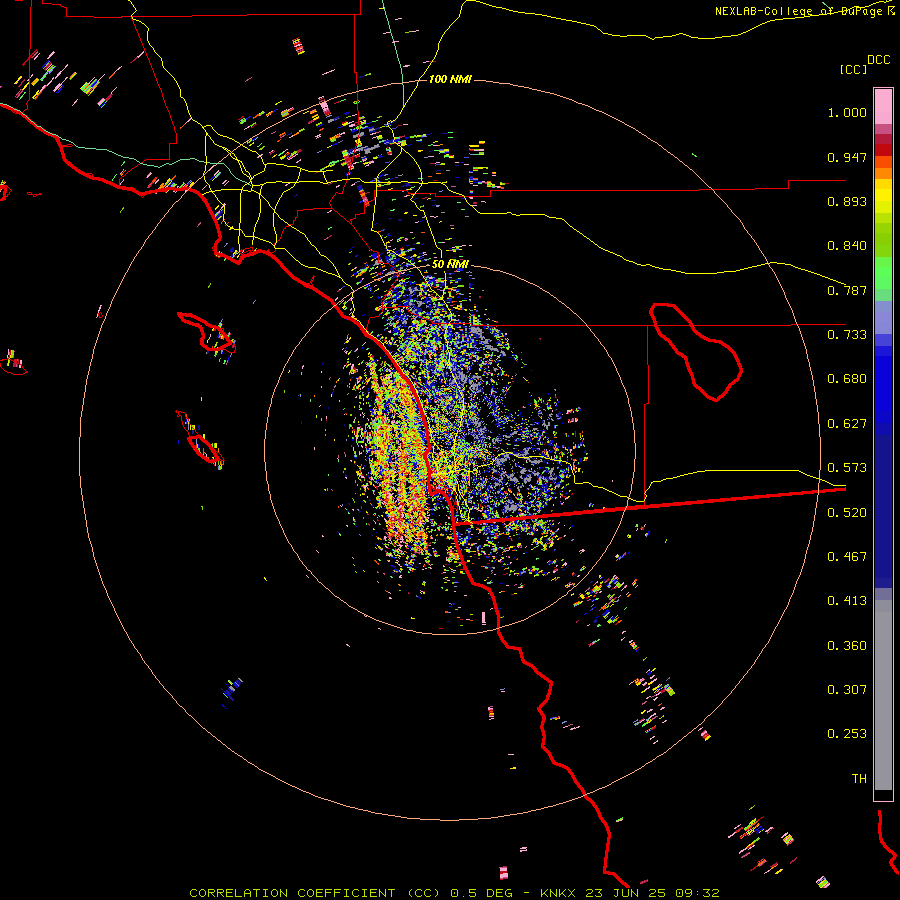This screenshot has height=900, width=900.
Task: Click the 0.573 legend value
Action: (847, 467)
